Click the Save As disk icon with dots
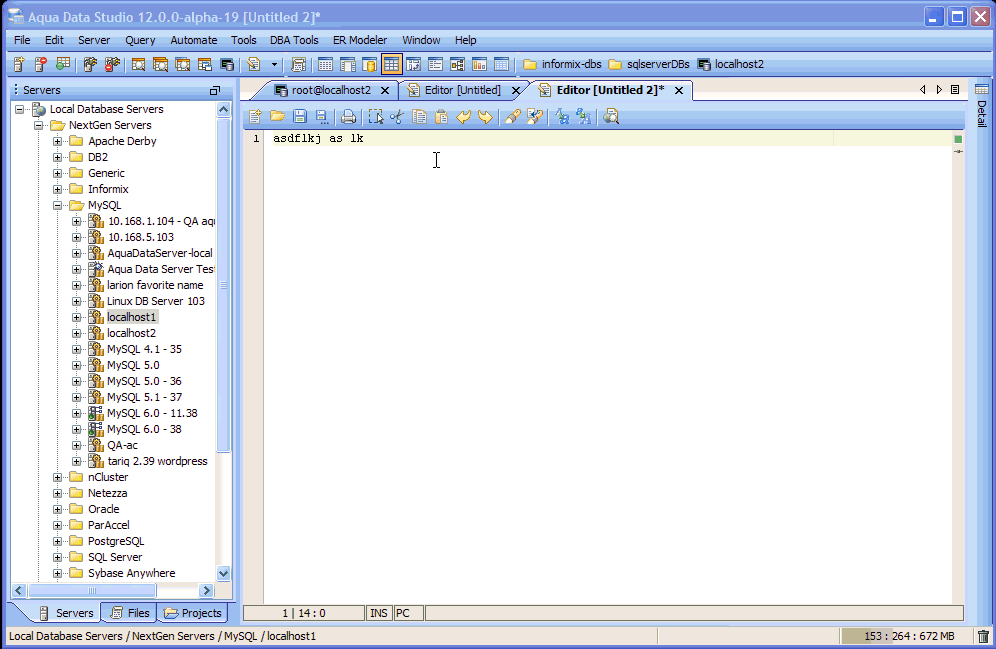Image resolution: width=996 pixels, height=649 pixels. click(x=321, y=116)
